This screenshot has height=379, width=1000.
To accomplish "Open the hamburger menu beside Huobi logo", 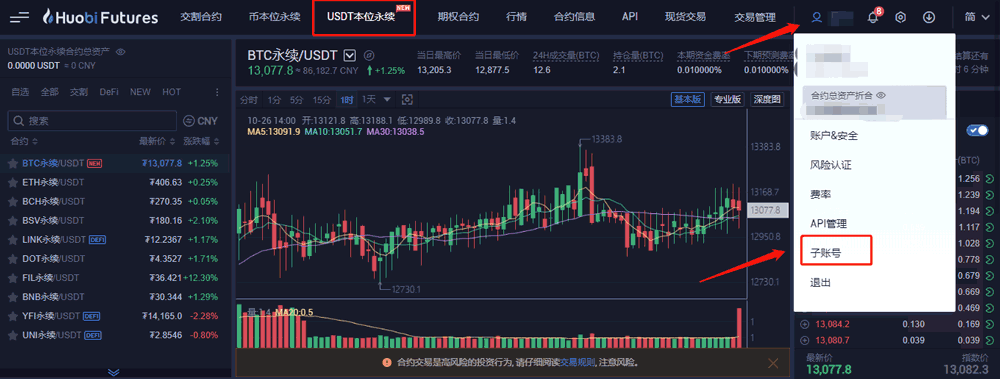I will point(20,17).
